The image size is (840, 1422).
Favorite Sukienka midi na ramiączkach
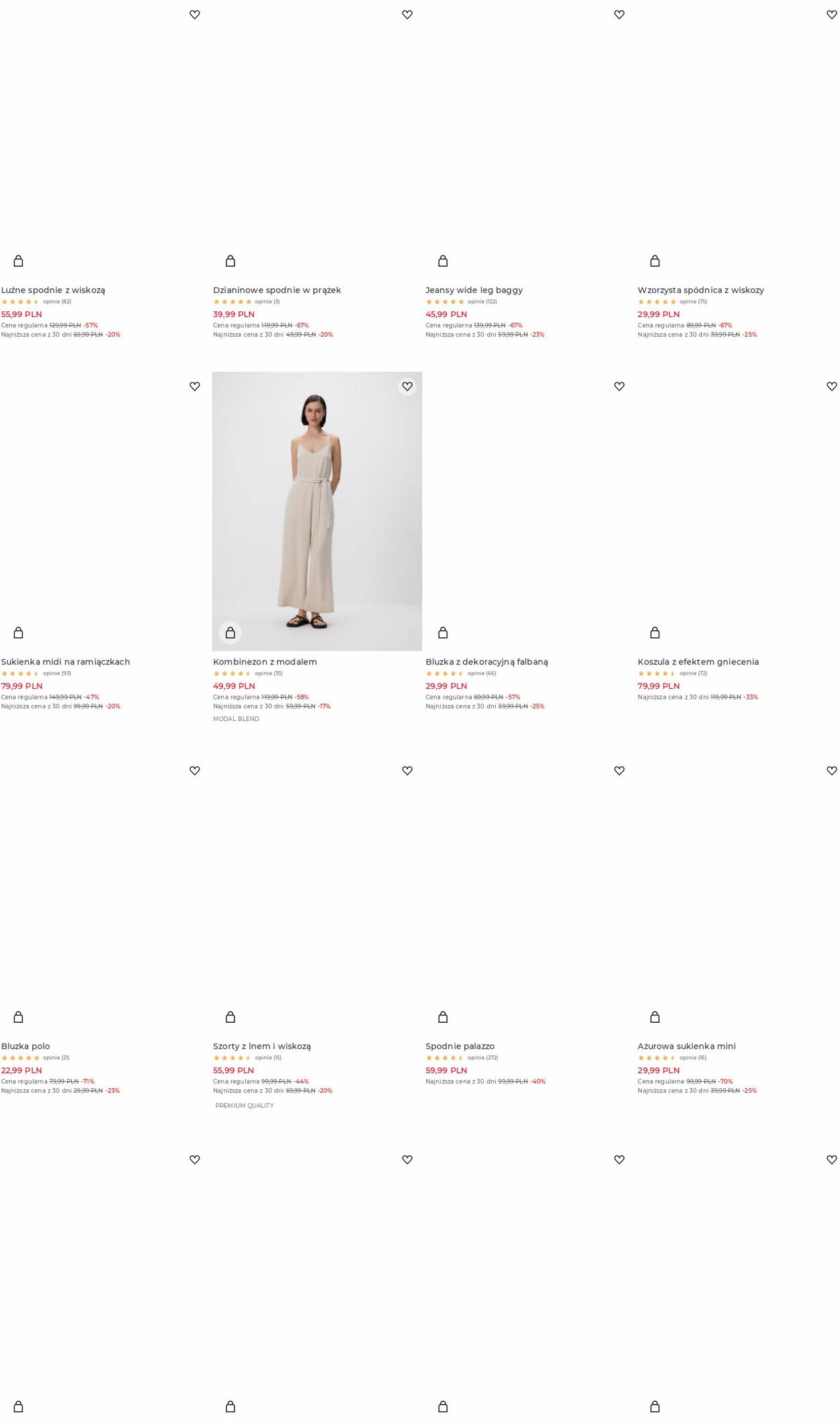click(x=195, y=386)
